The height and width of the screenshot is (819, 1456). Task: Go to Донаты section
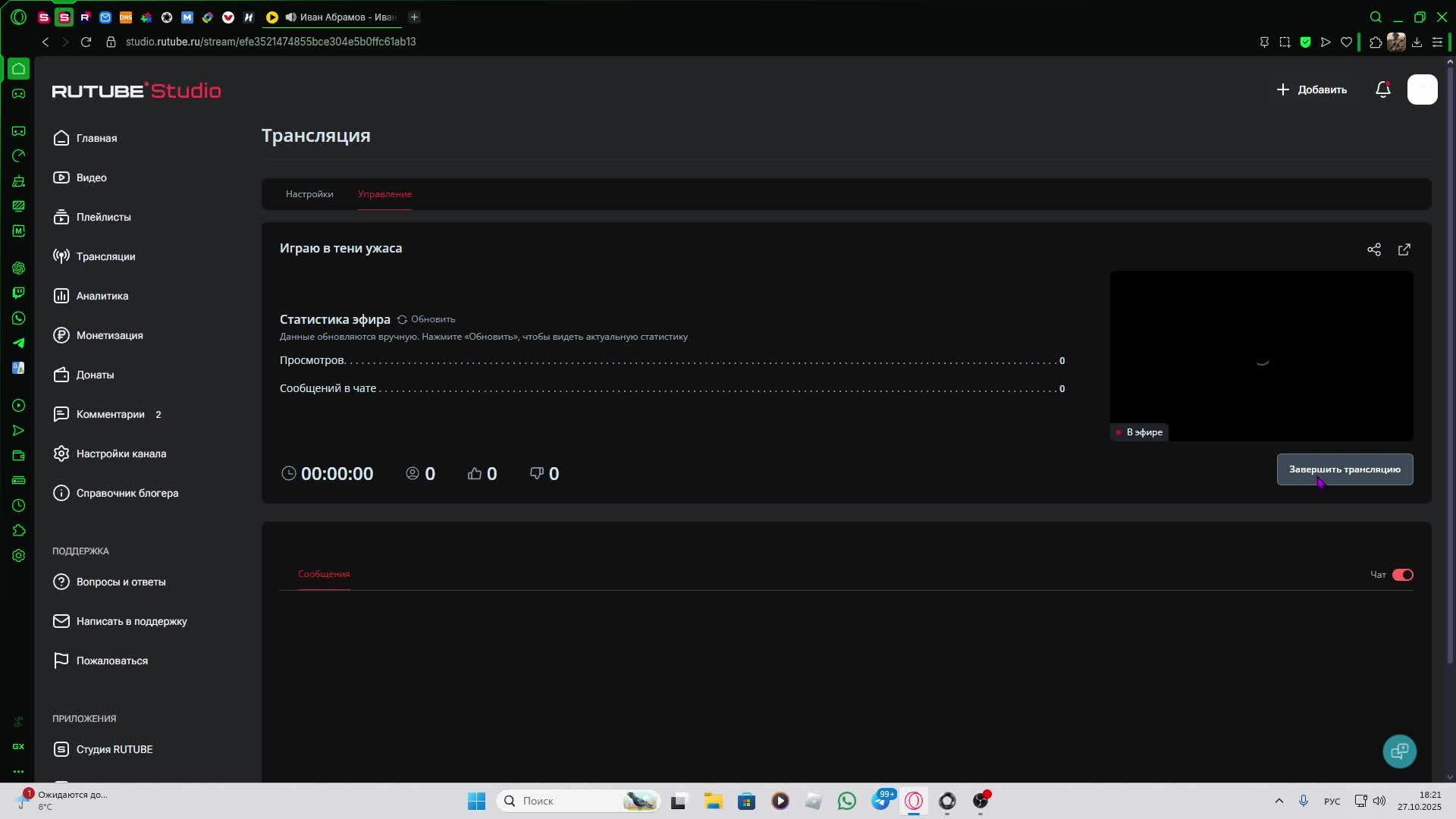coord(95,375)
